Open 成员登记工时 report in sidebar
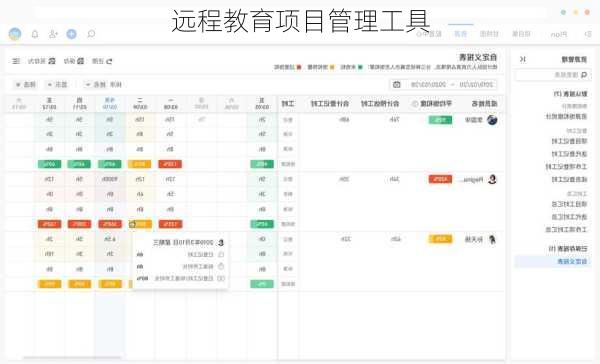Image resolution: width=600 pixels, height=364 pixels. (x=569, y=179)
